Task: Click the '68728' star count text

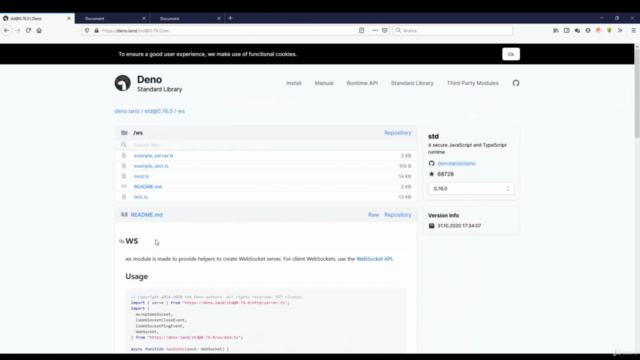Action: pos(445,174)
